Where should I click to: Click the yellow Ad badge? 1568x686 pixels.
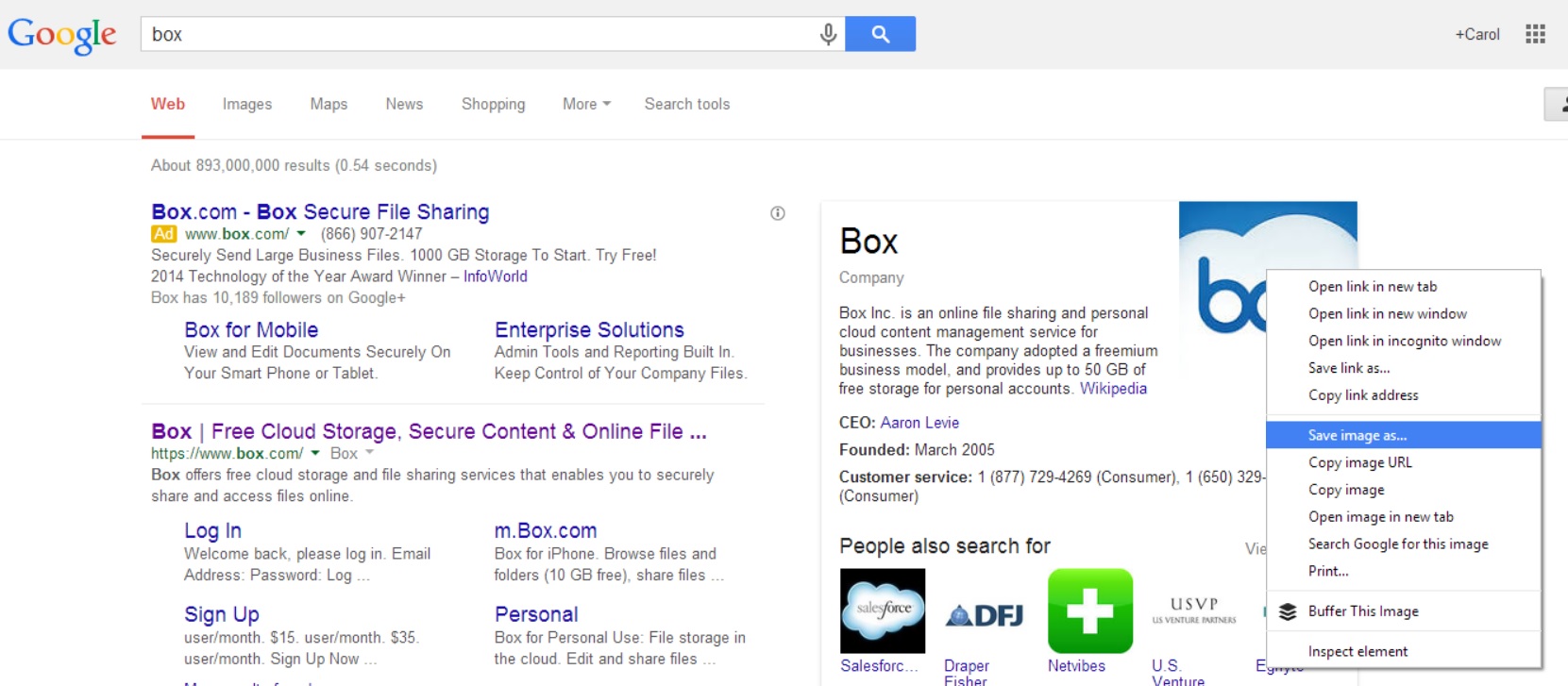(164, 234)
